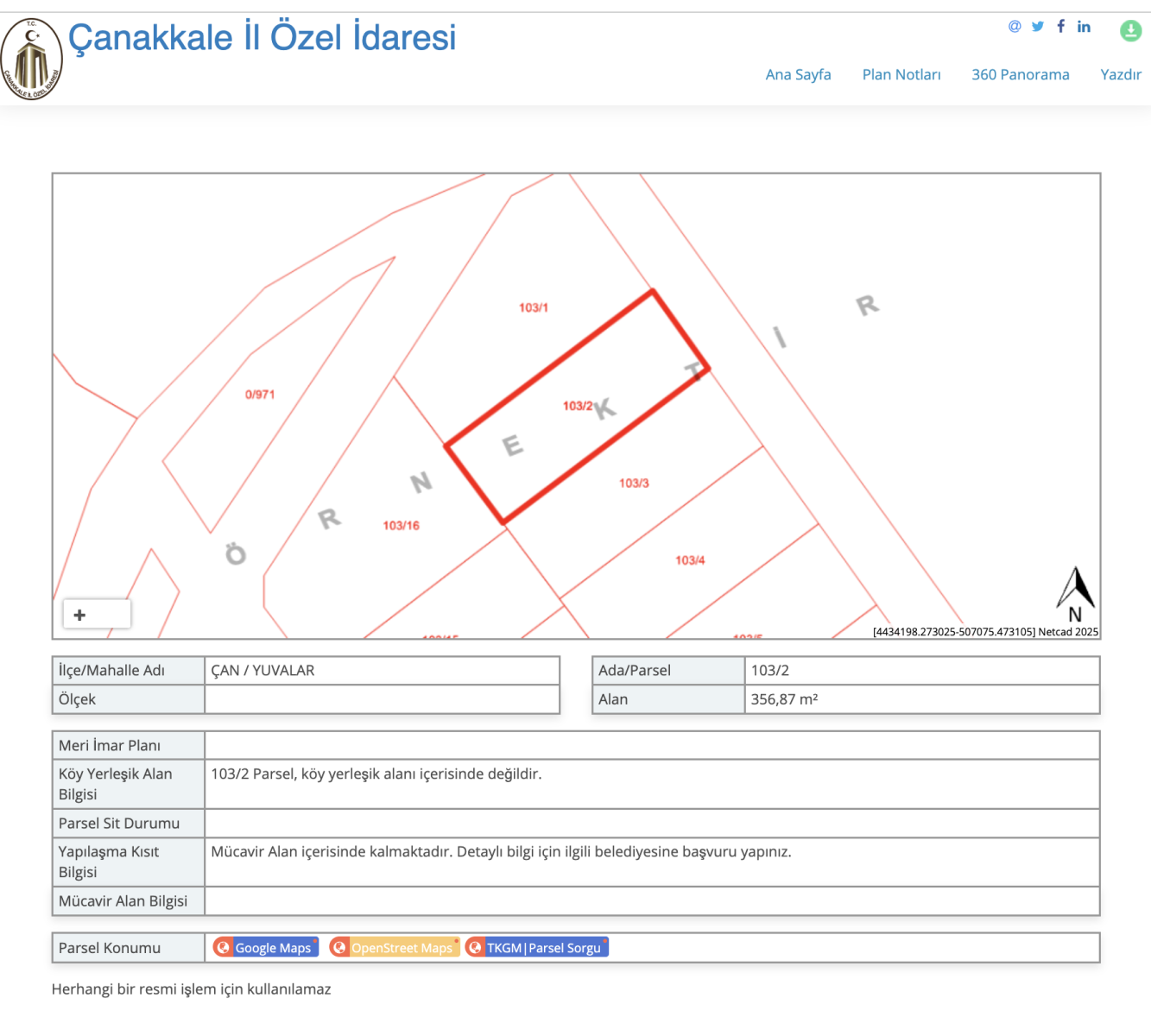Image resolution: width=1151 pixels, height=1036 pixels.
Task: Open the LinkedIn icon
Action: coord(1084,27)
